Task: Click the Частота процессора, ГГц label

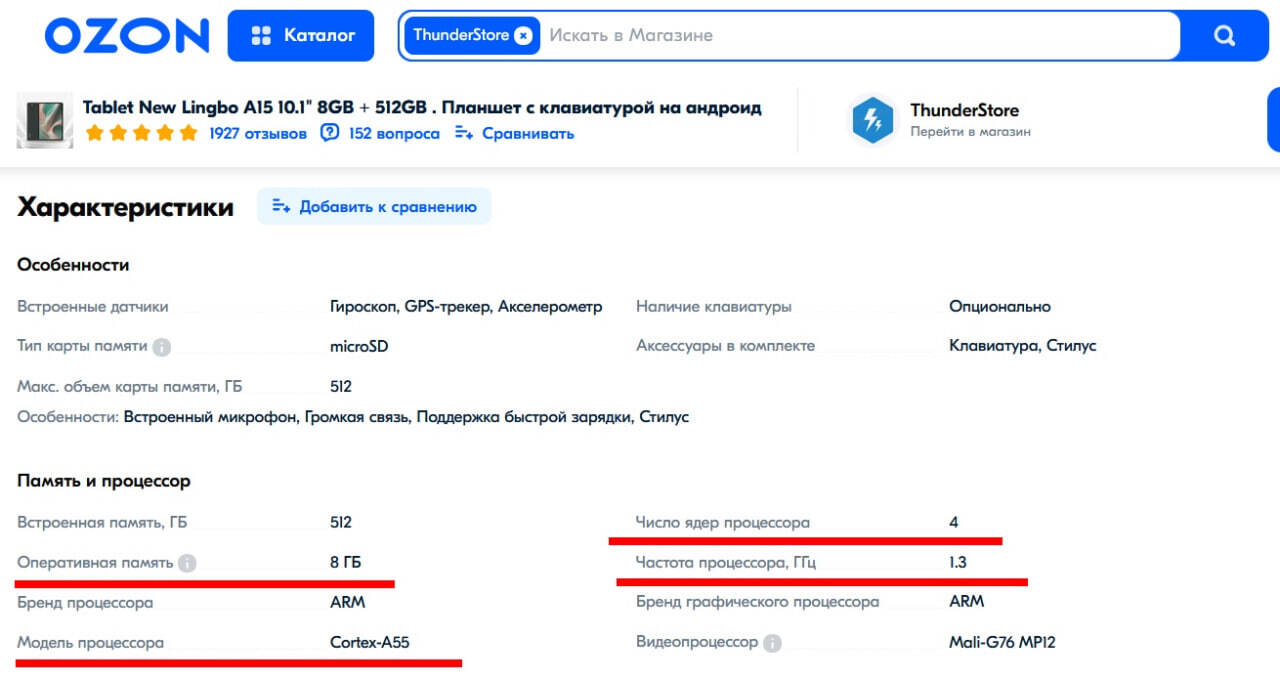Action: pos(726,563)
